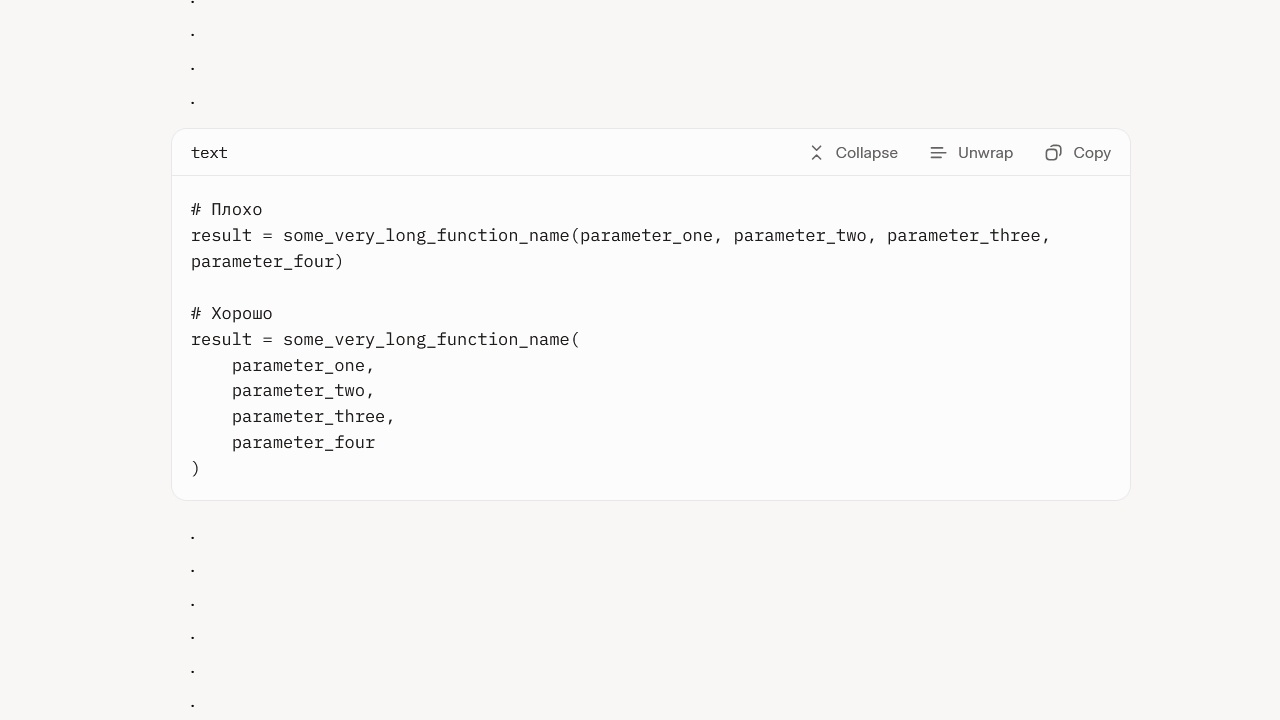Click parameter_one in the long single-line call
Viewport: 1280px width, 720px height.
pyautogui.click(x=646, y=236)
